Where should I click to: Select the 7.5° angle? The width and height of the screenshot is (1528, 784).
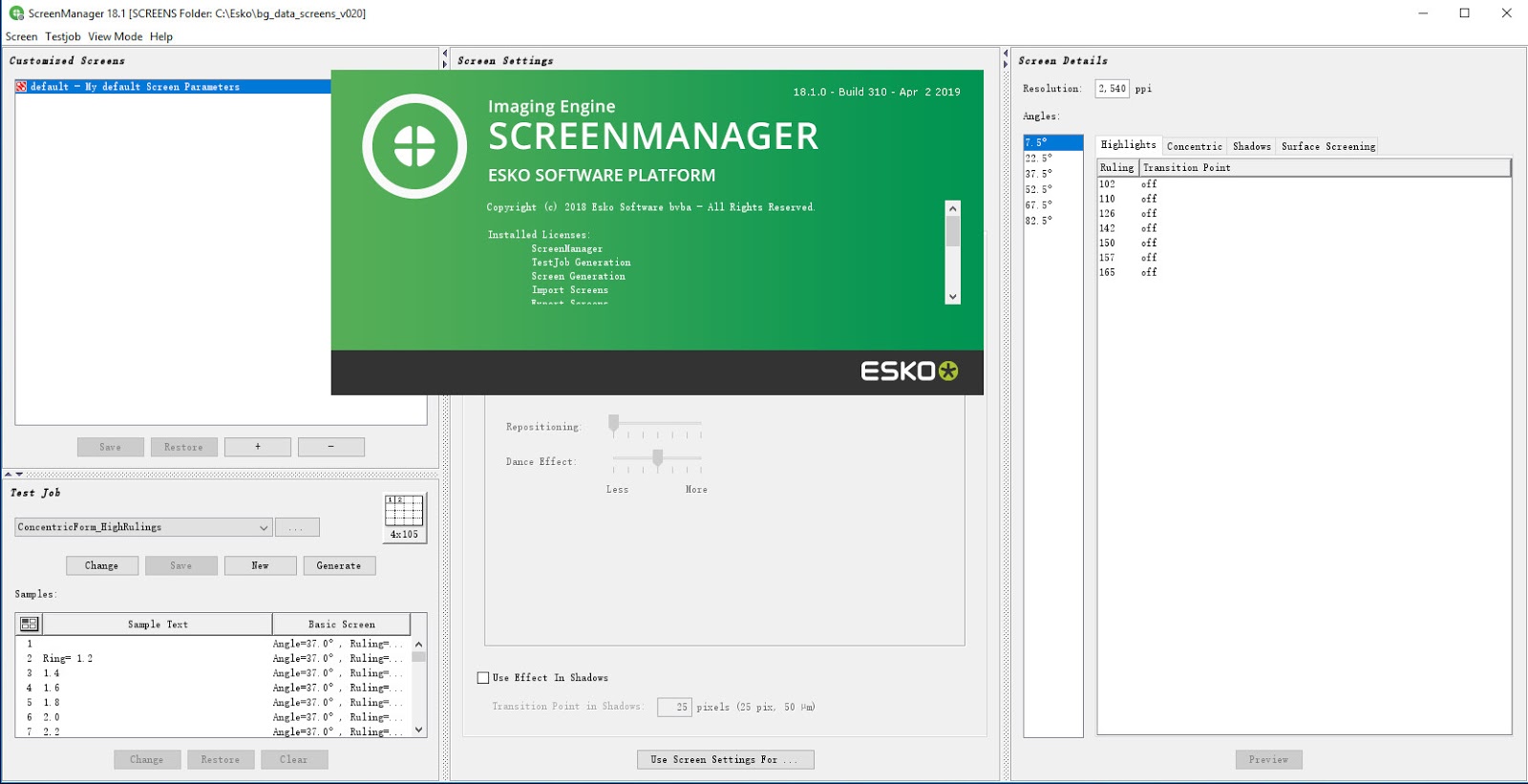coord(1053,143)
